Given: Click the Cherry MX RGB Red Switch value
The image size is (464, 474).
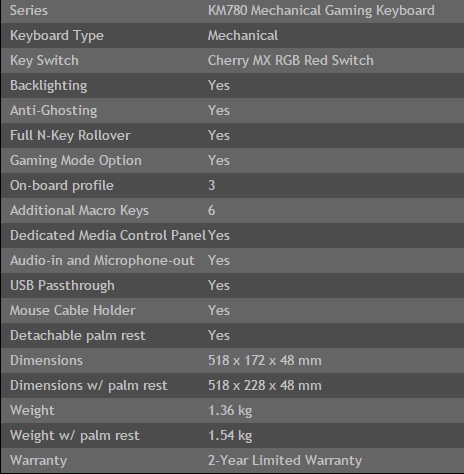Looking at the screenshot, I should (291, 61).
